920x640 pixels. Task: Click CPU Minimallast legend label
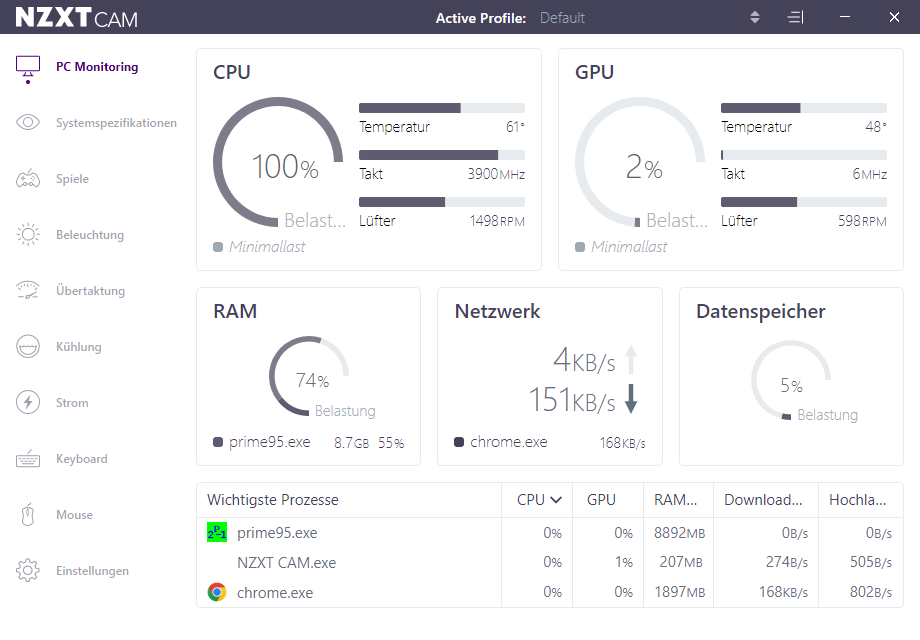tap(267, 247)
